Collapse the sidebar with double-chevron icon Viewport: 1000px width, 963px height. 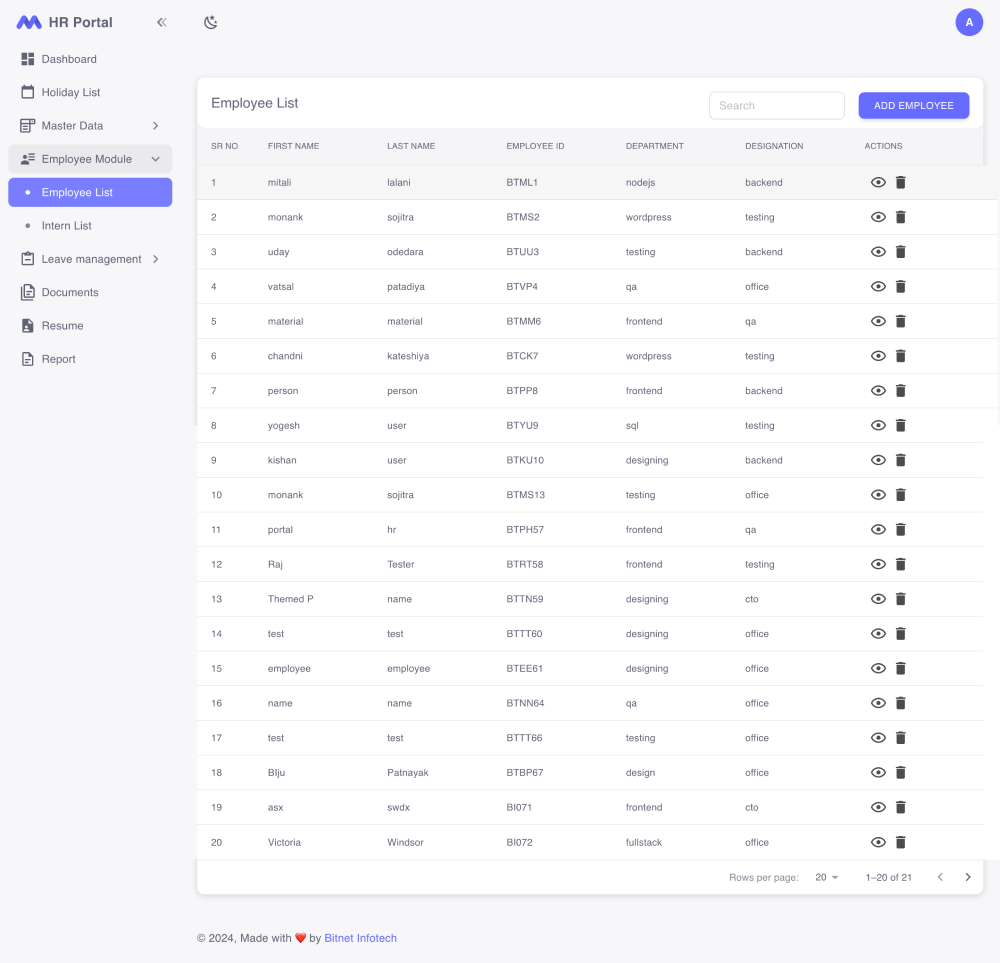(161, 22)
